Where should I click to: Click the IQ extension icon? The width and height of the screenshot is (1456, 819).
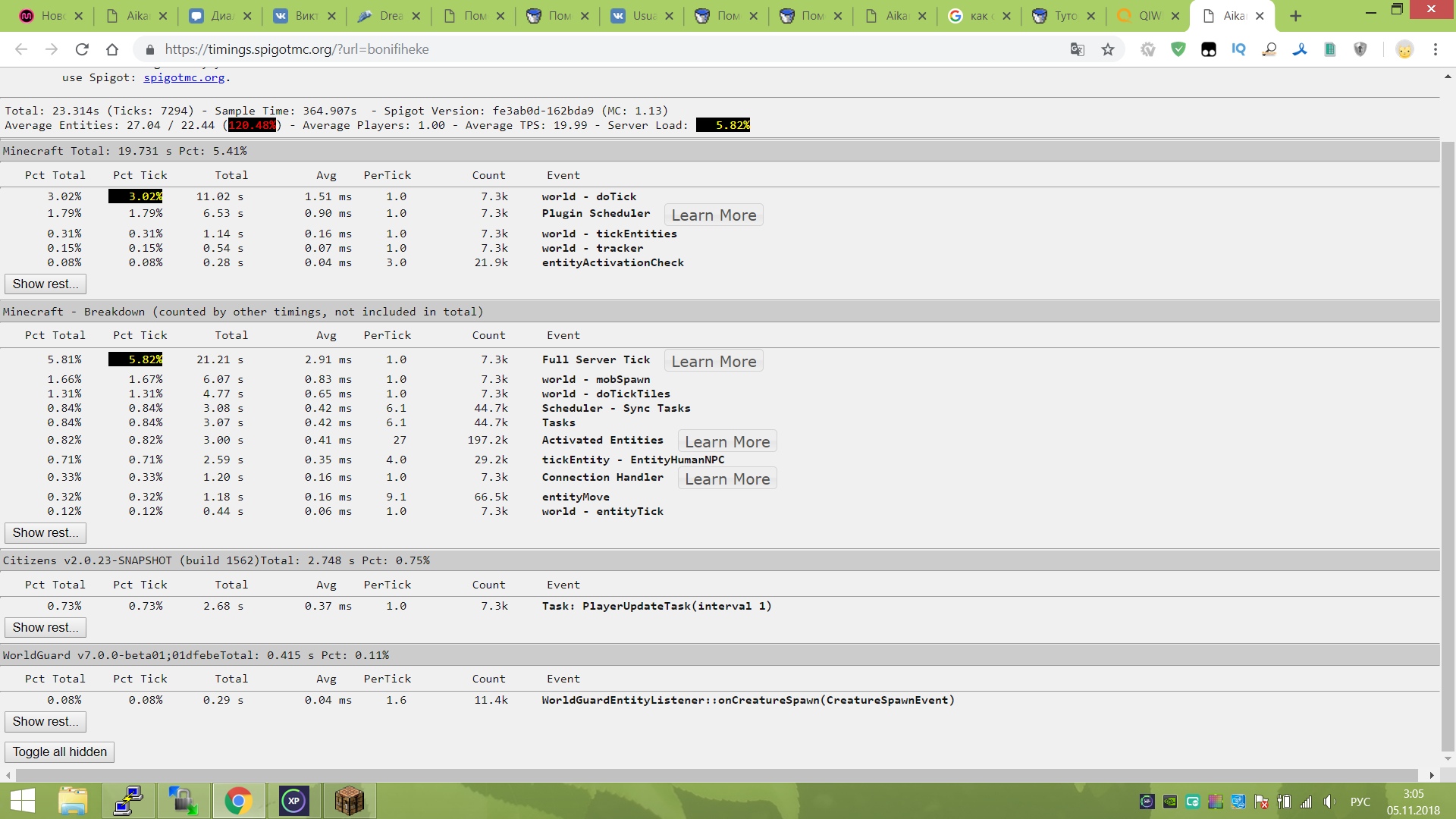click(1238, 49)
